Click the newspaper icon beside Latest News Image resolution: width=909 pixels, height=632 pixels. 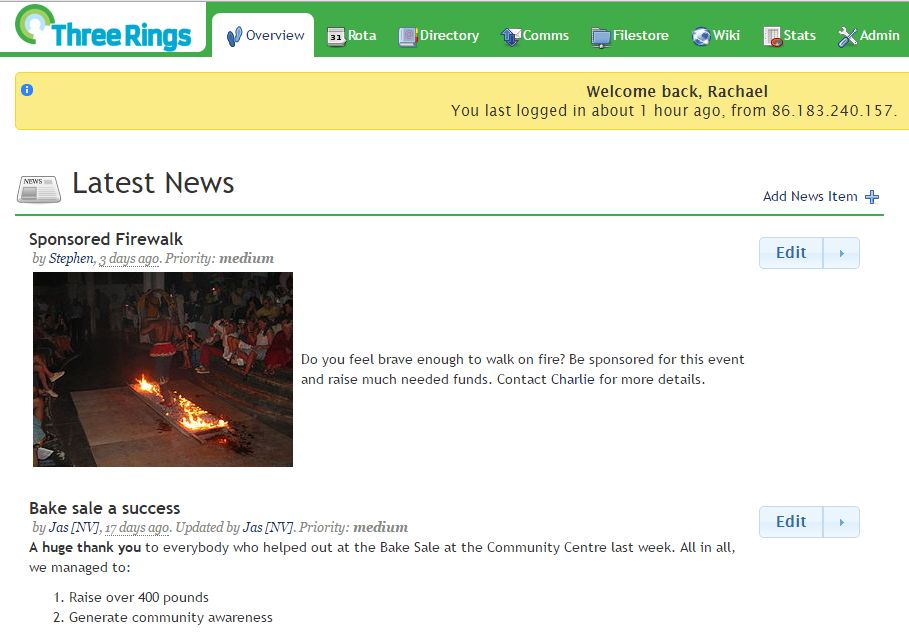[x=38, y=190]
